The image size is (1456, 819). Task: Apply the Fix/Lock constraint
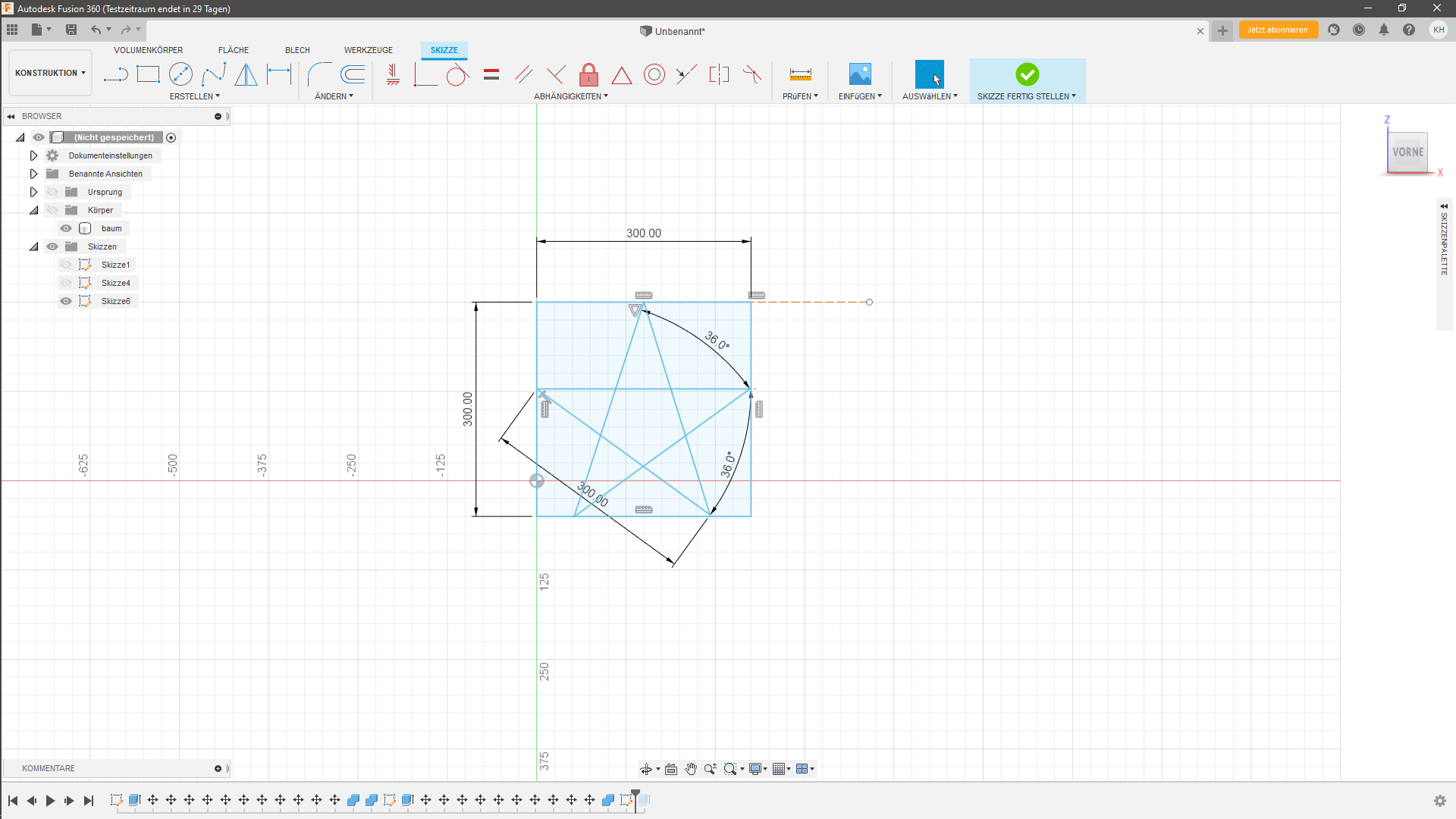(x=589, y=74)
